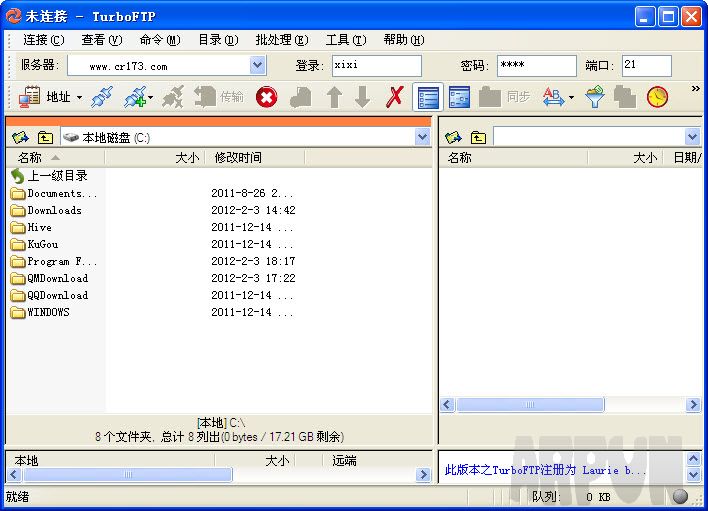Open dropdown arrow next to new connection icon
Image resolution: width=708 pixels, height=511 pixels.
tap(150, 98)
